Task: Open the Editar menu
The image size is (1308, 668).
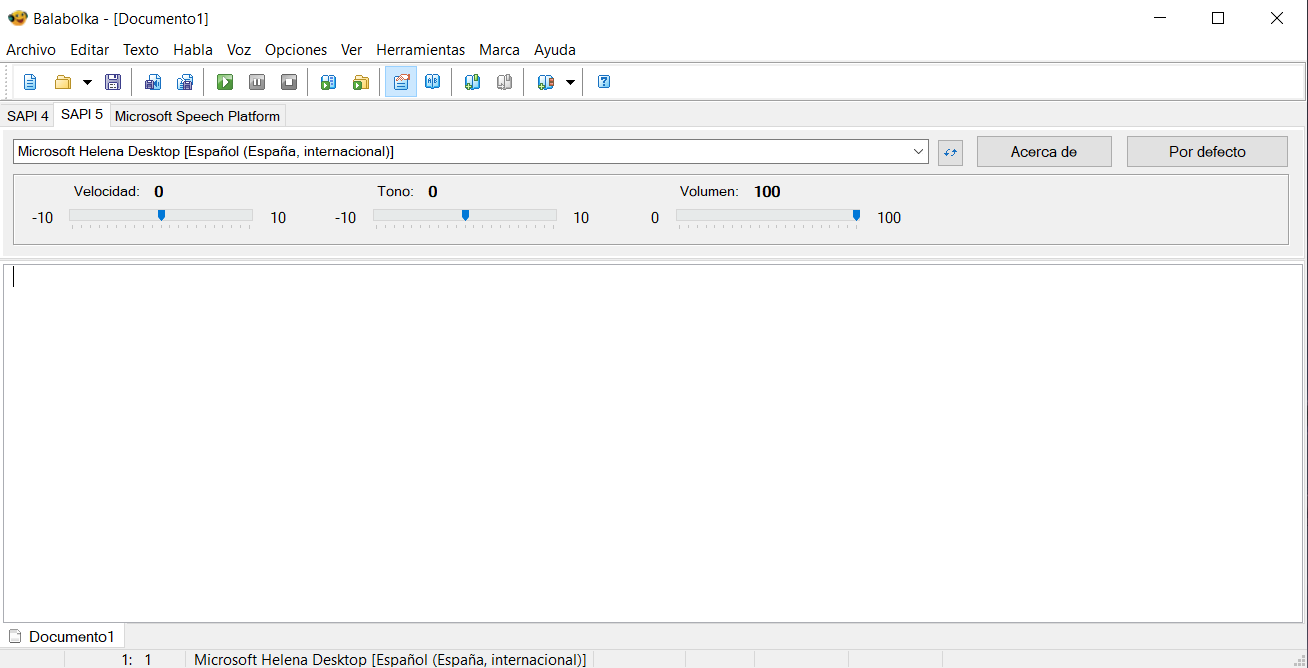Action: click(x=90, y=50)
